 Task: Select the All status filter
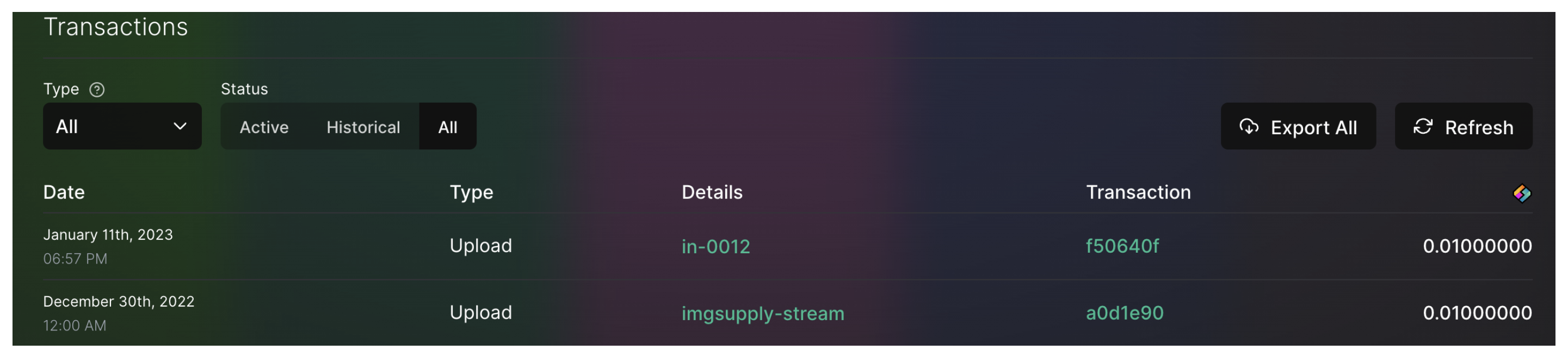[x=447, y=127]
